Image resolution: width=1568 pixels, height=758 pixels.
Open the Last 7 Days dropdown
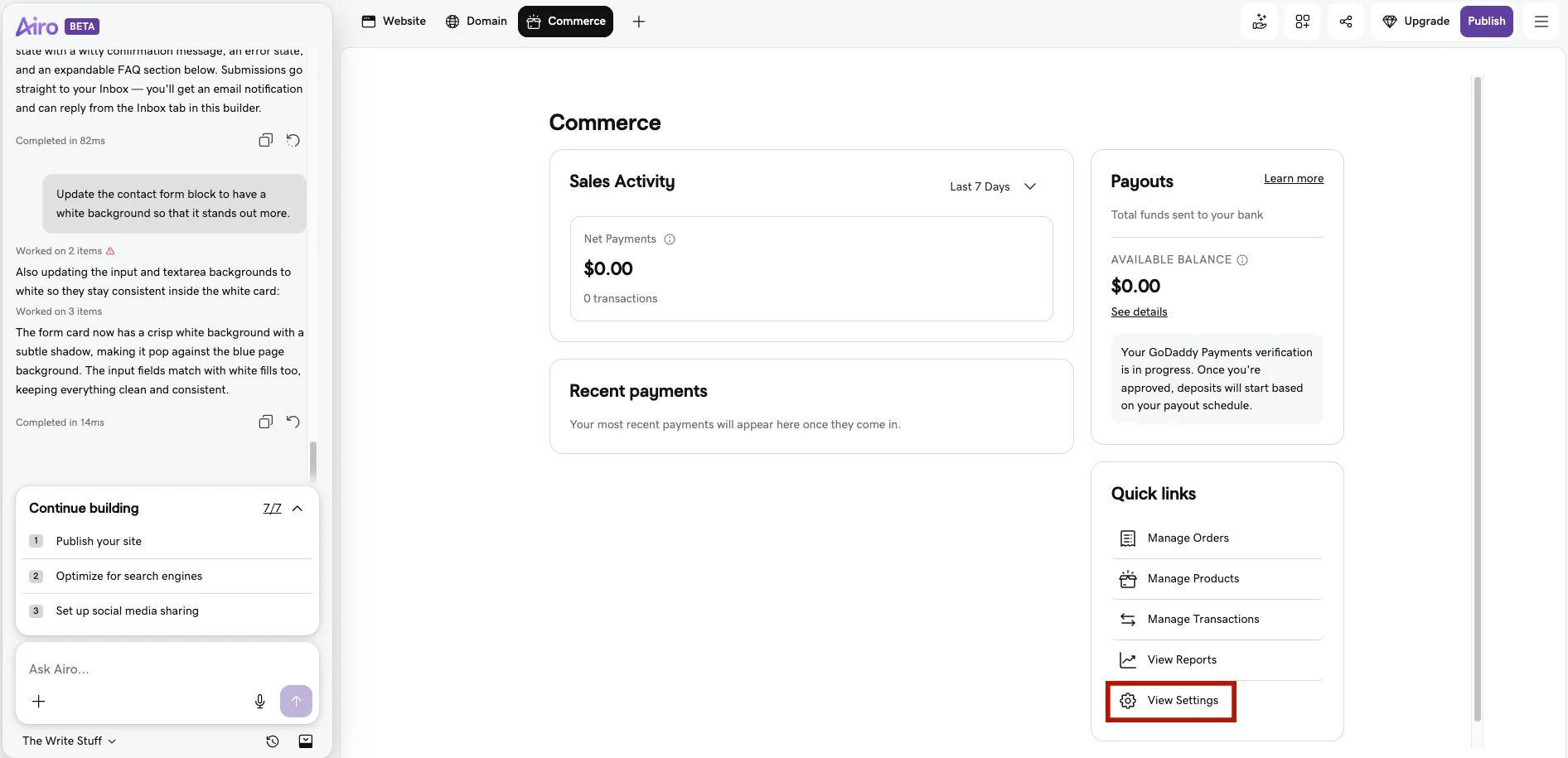[993, 186]
